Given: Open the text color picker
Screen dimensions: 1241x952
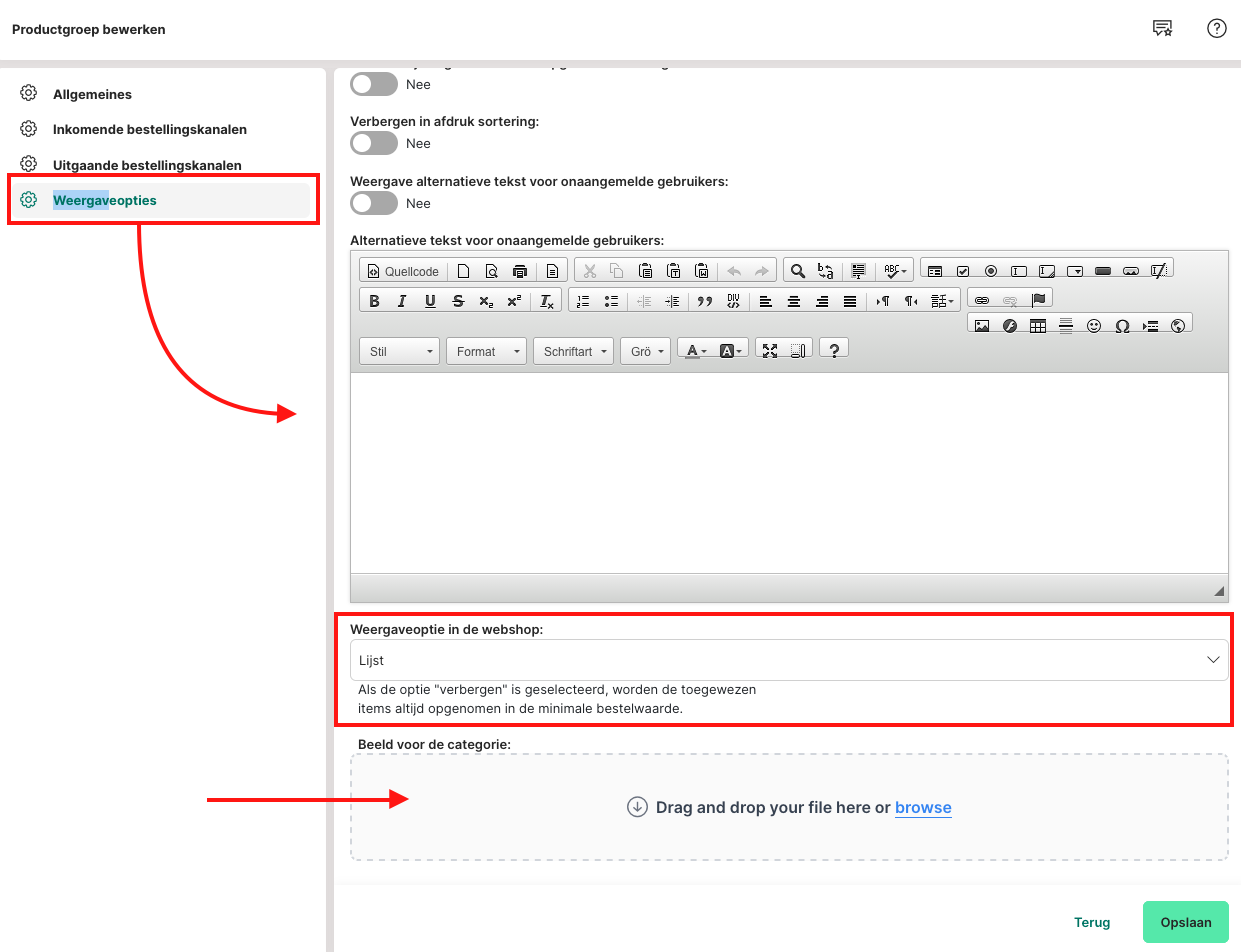Looking at the screenshot, I should [x=694, y=351].
